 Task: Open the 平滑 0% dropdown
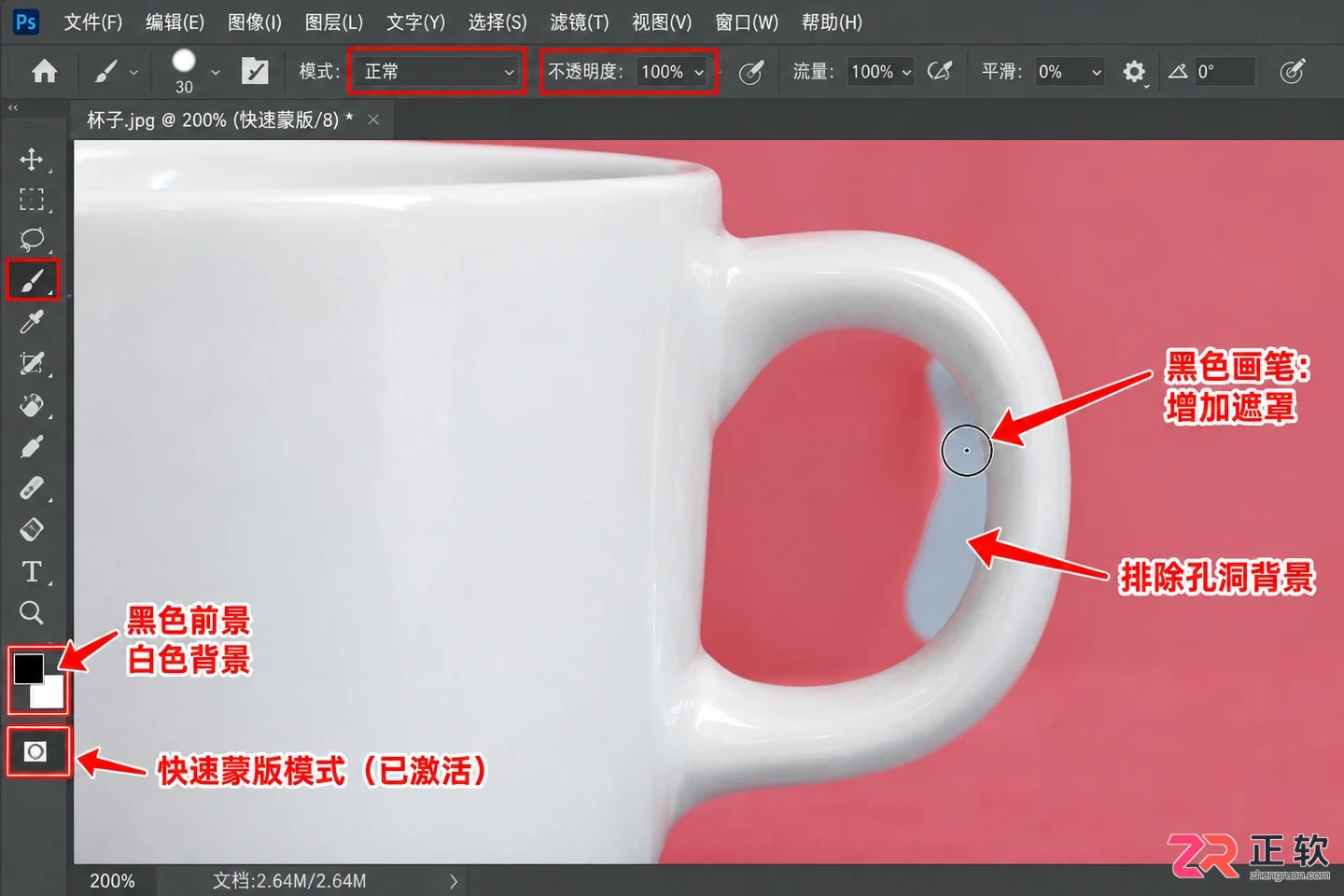pyautogui.click(x=1070, y=71)
